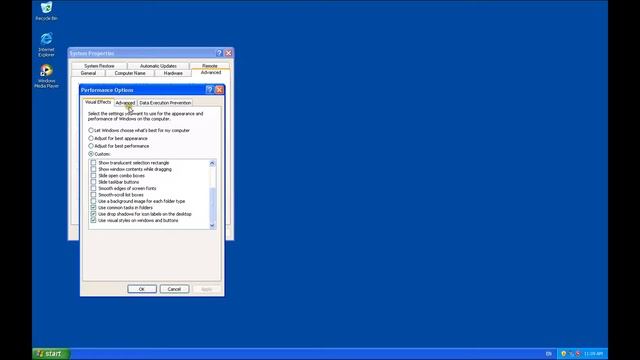The width and height of the screenshot is (640, 360).
Task: Enable Show window contents while dragging
Action: tap(93, 169)
